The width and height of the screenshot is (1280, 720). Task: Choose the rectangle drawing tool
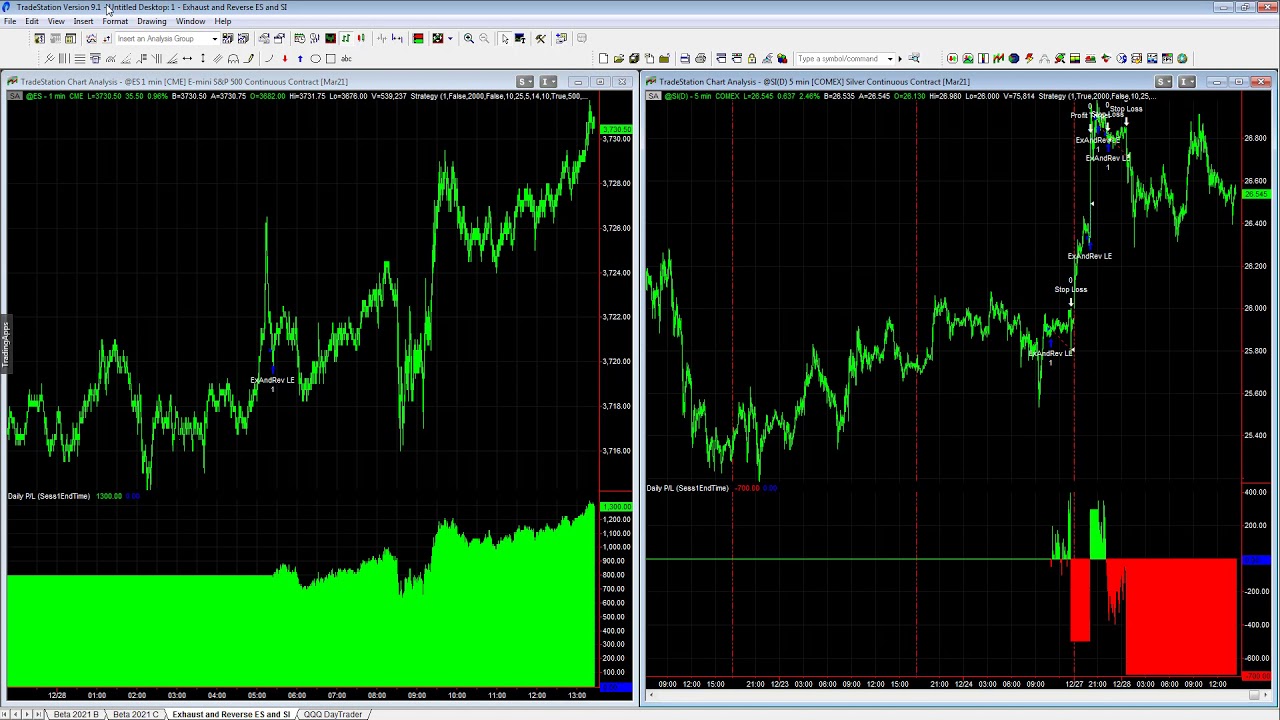pyautogui.click(x=330, y=58)
